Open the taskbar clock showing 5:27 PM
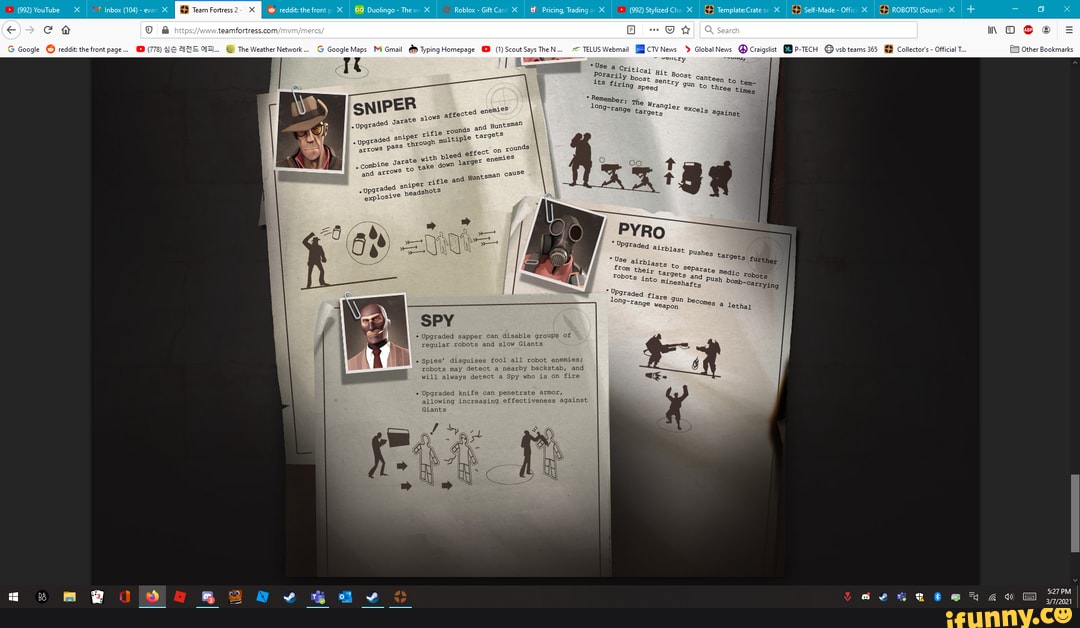This screenshot has height=628, width=1080. point(1059,596)
